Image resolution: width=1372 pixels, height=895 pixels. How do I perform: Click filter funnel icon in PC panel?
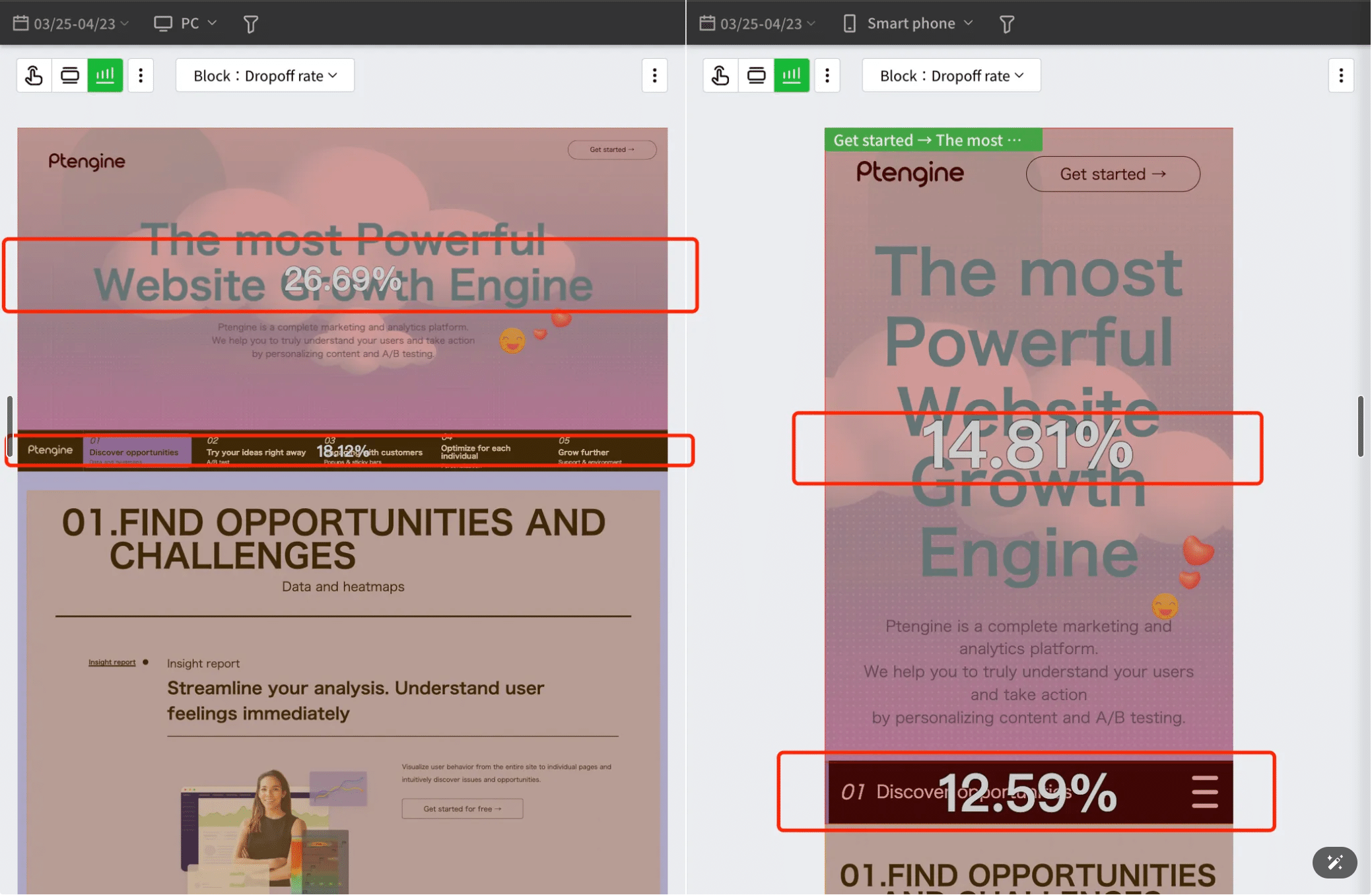click(250, 24)
